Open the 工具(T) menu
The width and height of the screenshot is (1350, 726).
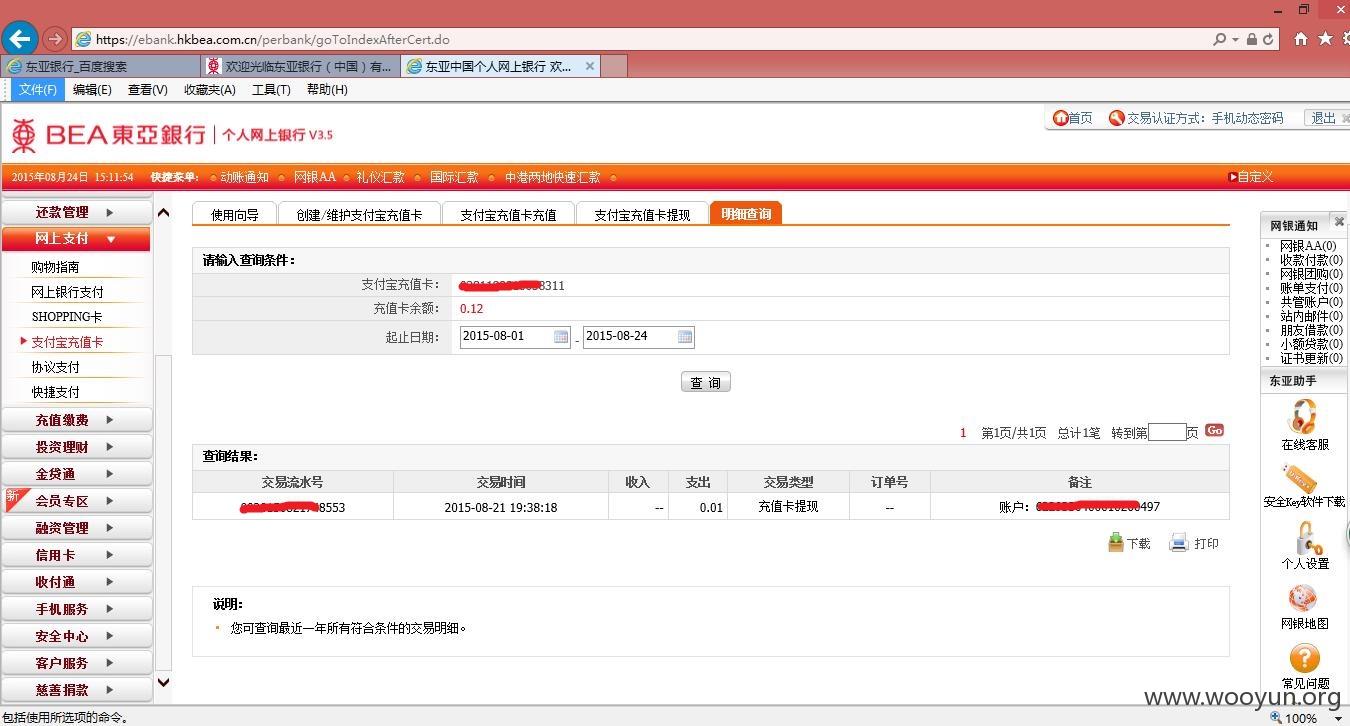[x=271, y=89]
